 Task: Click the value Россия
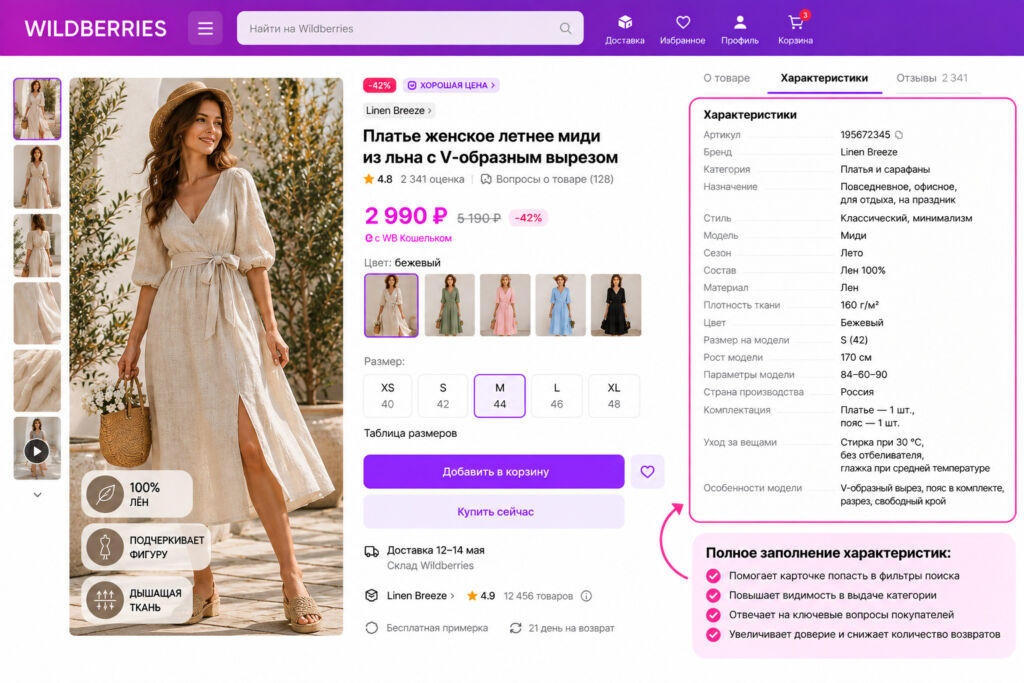(857, 392)
